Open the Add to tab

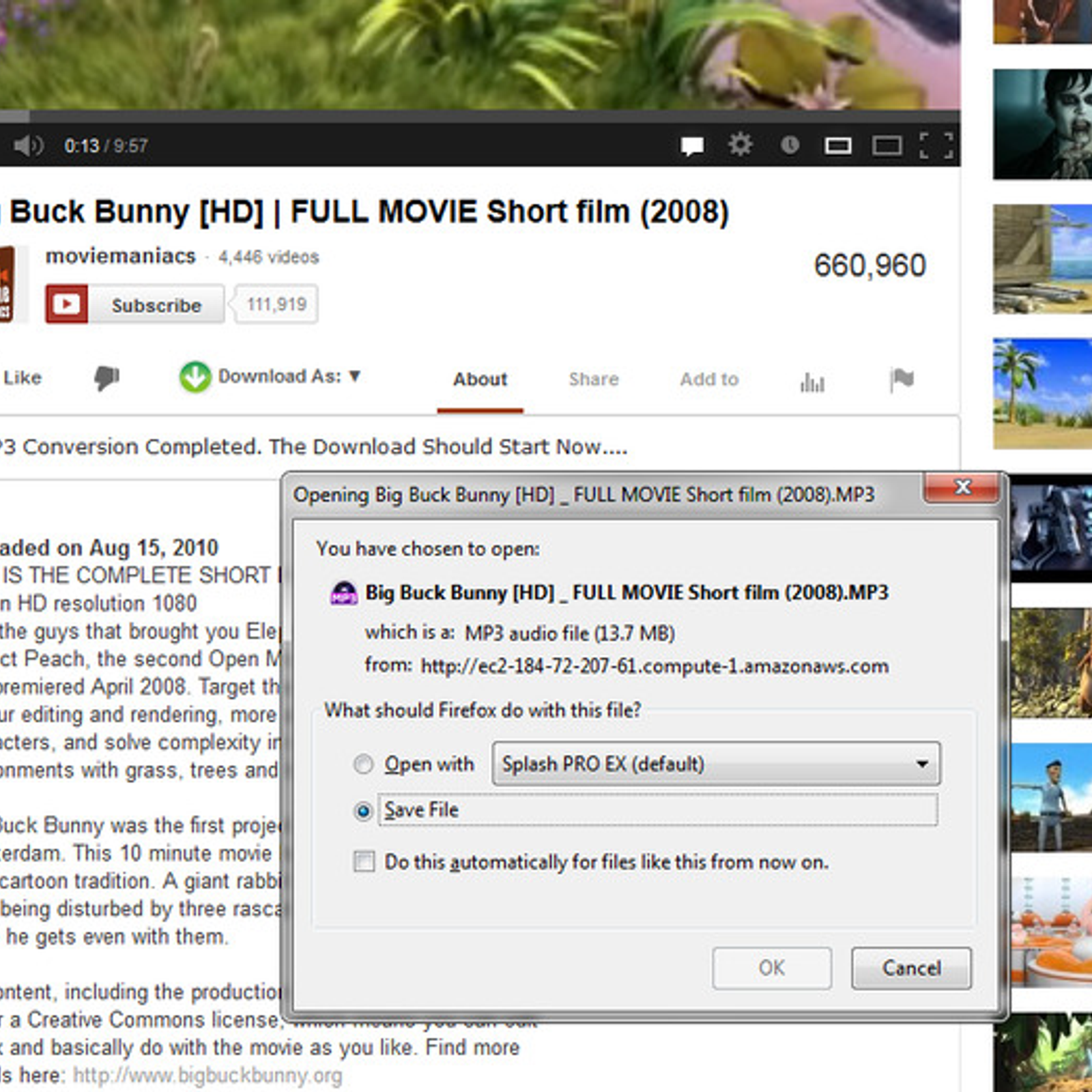point(709,379)
